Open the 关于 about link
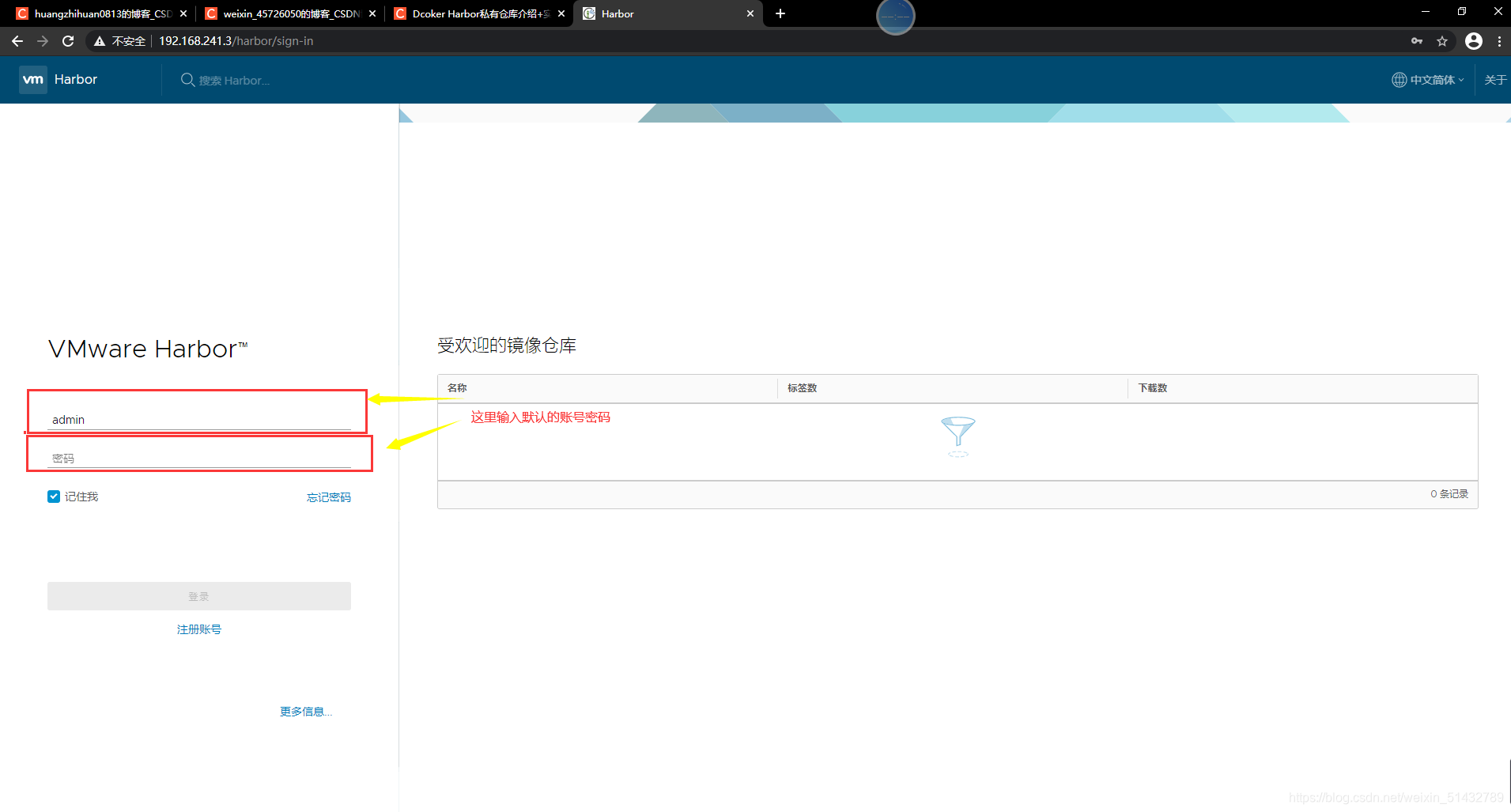Screen dimensions: 1511x812 pyautogui.click(x=1495, y=80)
